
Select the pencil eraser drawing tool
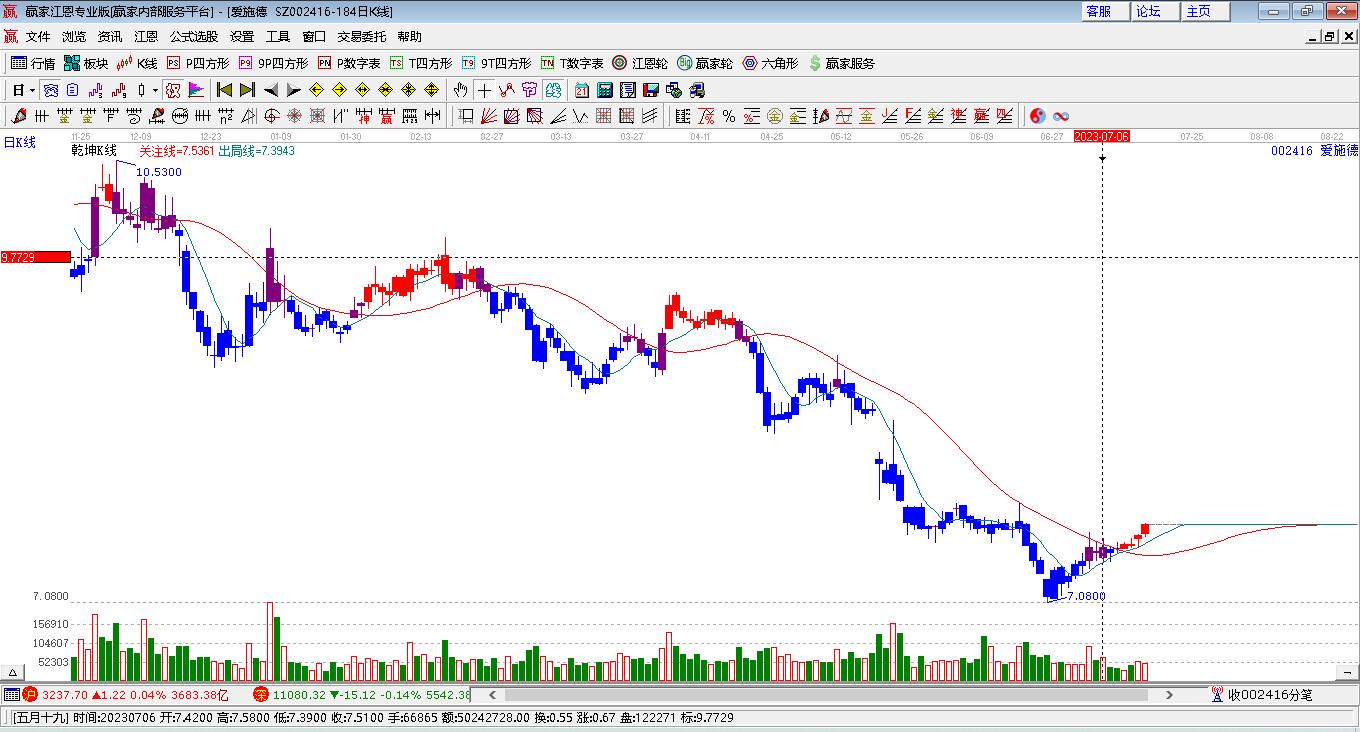(x=17, y=116)
